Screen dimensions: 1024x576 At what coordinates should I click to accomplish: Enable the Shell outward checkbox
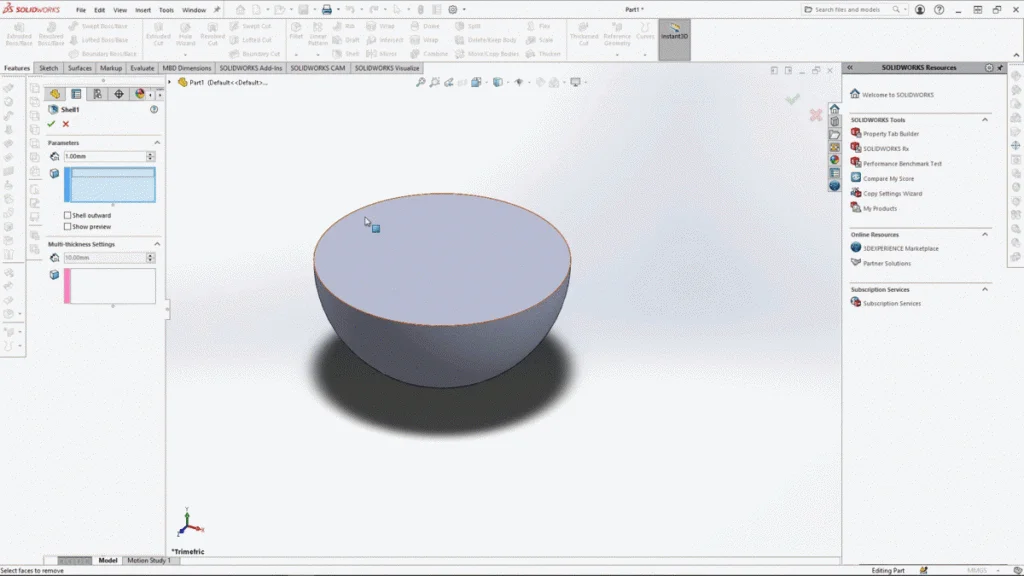67,215
